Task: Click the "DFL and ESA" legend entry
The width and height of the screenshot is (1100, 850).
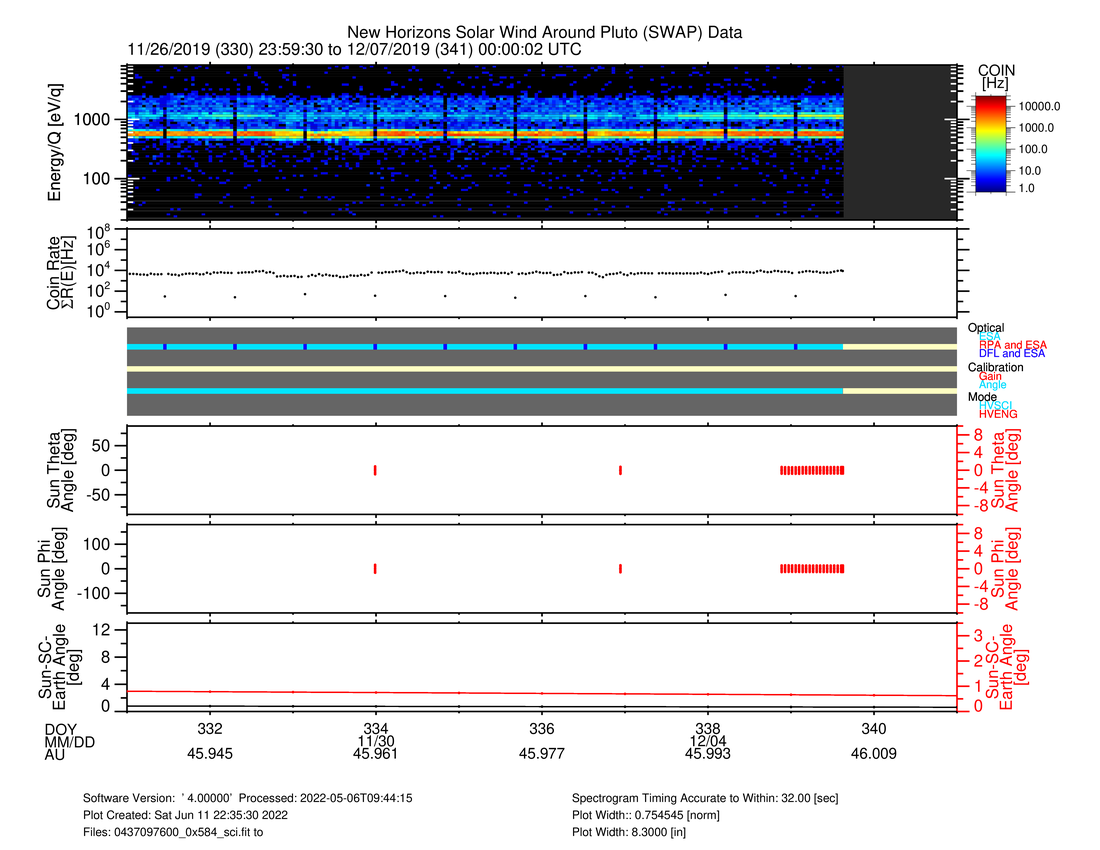Action: pos(1012,354)
